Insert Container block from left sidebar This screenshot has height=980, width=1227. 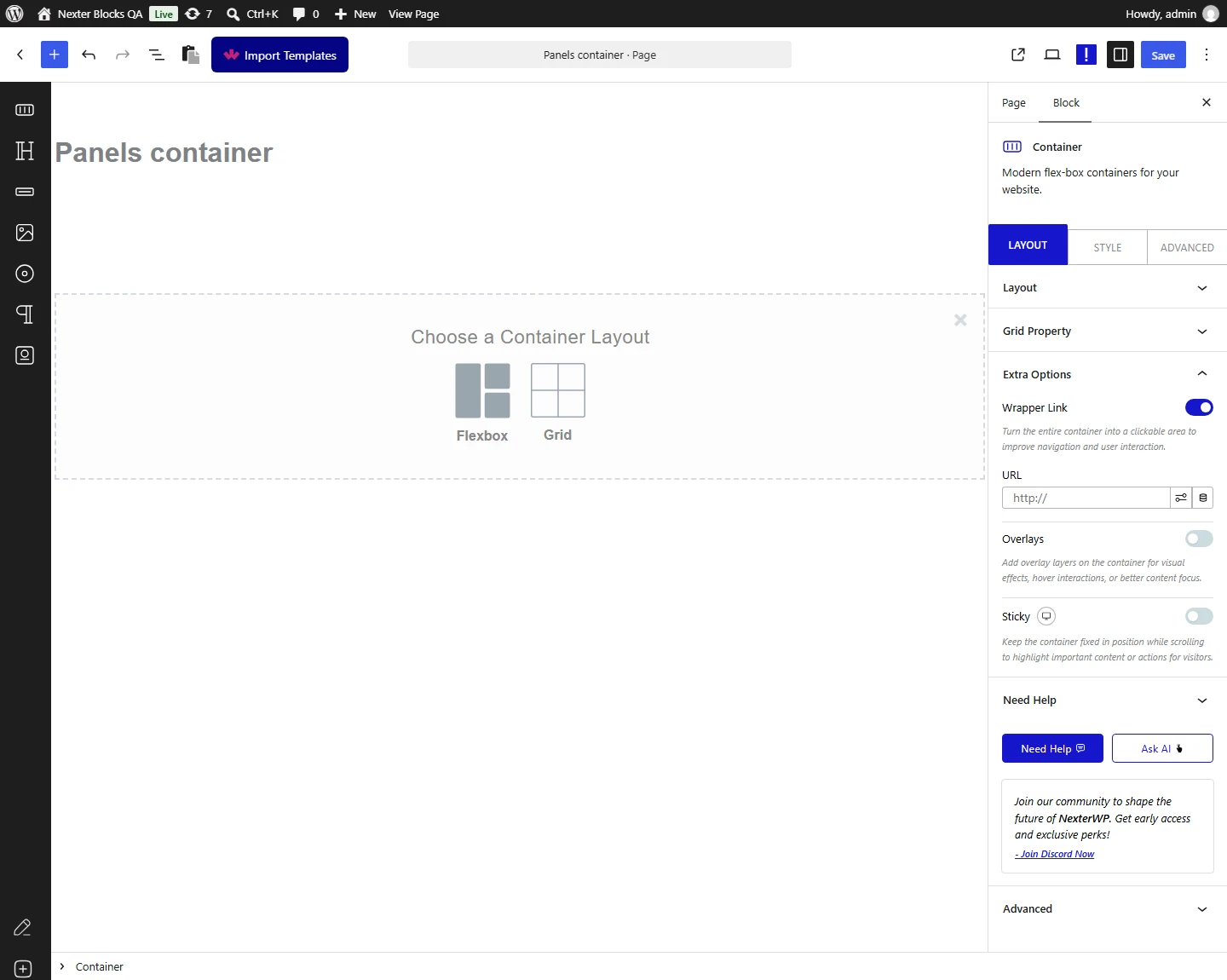pos(25,110)
